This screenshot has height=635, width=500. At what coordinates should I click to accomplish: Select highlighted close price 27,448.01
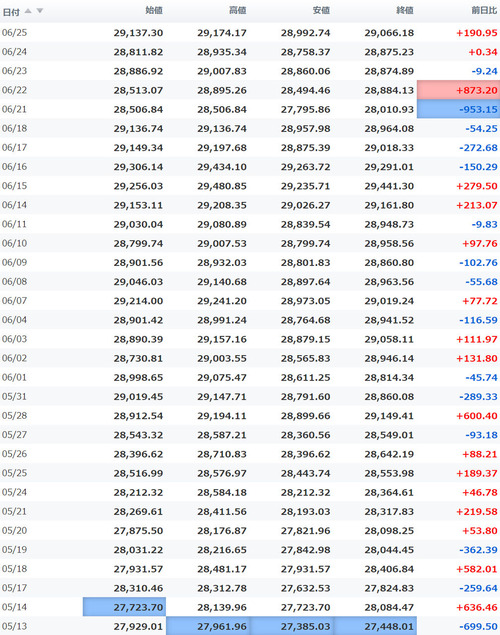tap(375, 626)
